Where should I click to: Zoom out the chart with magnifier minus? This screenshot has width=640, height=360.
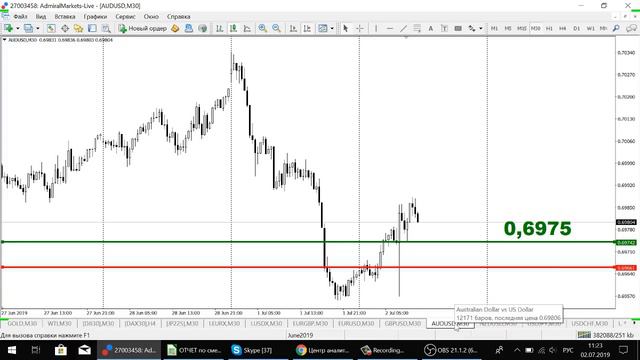point(276,28)
